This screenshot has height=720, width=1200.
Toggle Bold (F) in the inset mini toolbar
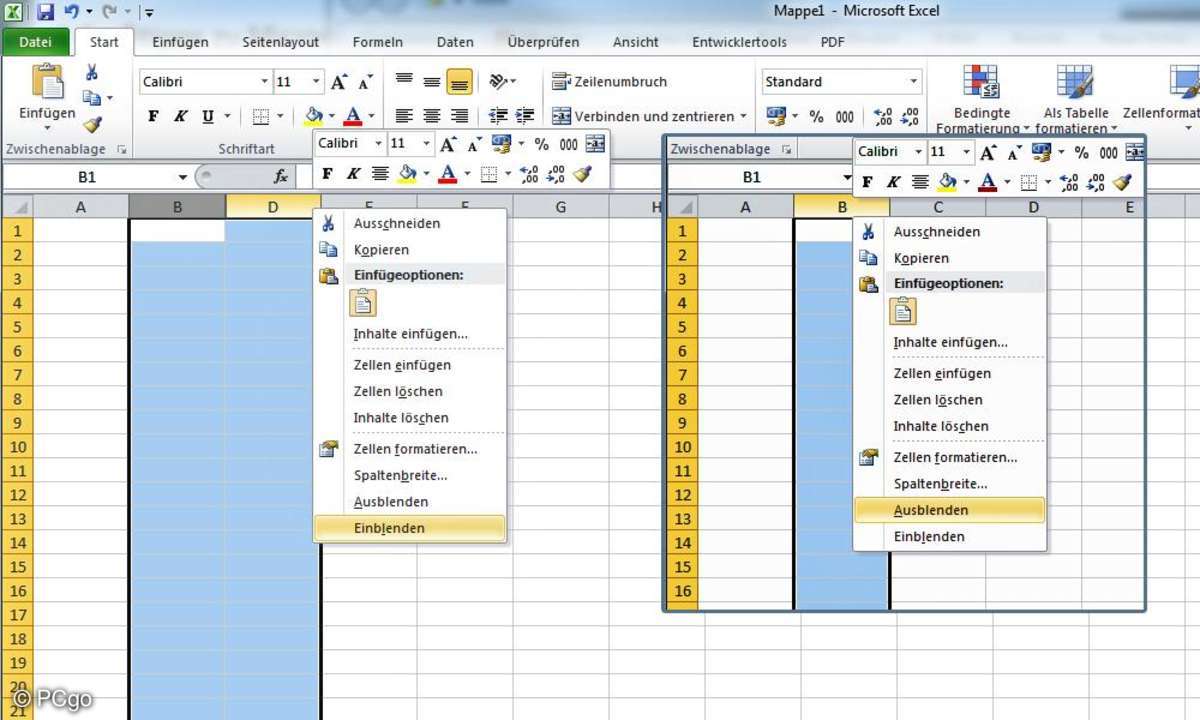[x=867, y=182]
